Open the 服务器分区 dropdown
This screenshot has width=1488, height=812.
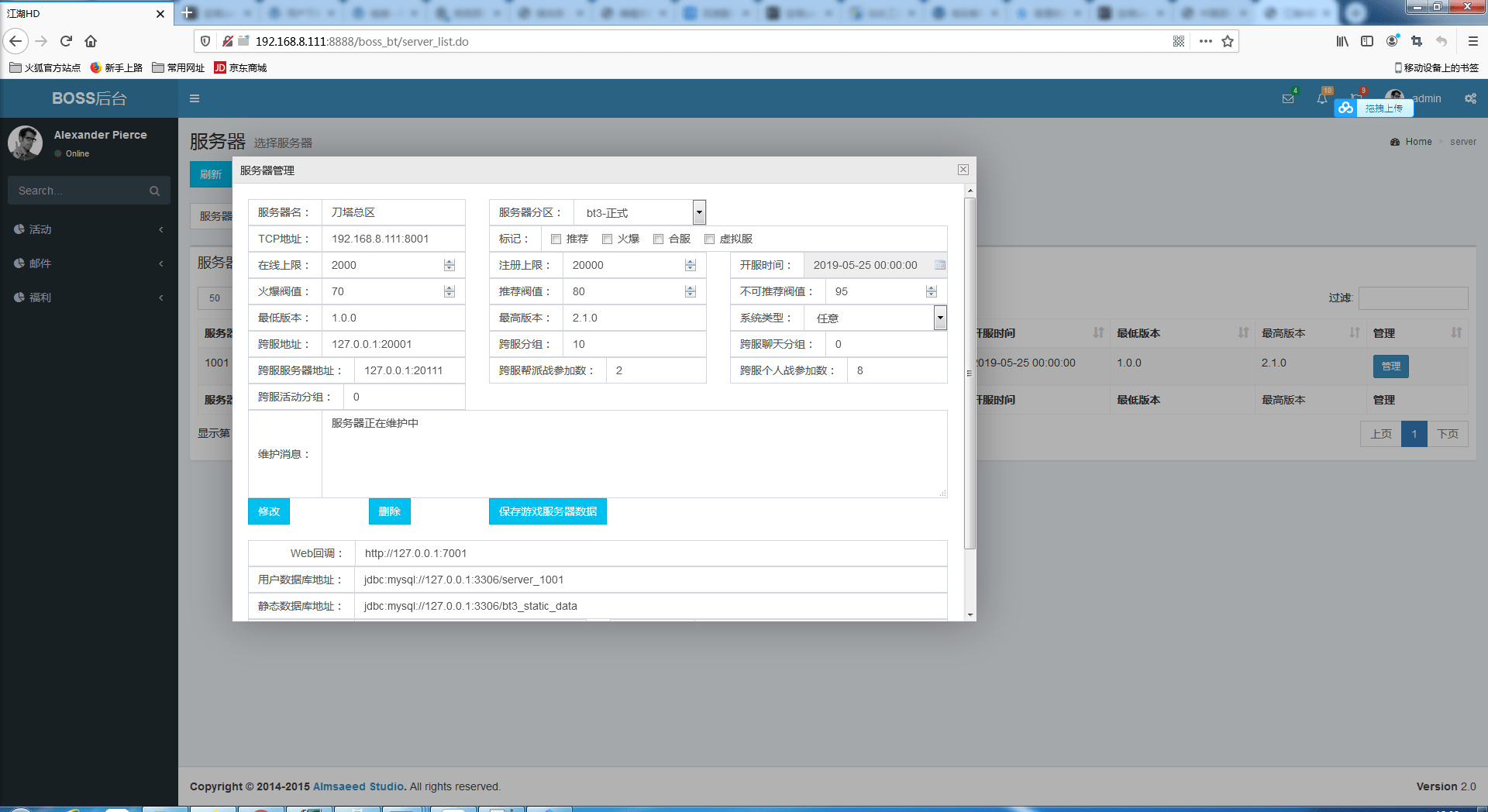click(640, 212)
